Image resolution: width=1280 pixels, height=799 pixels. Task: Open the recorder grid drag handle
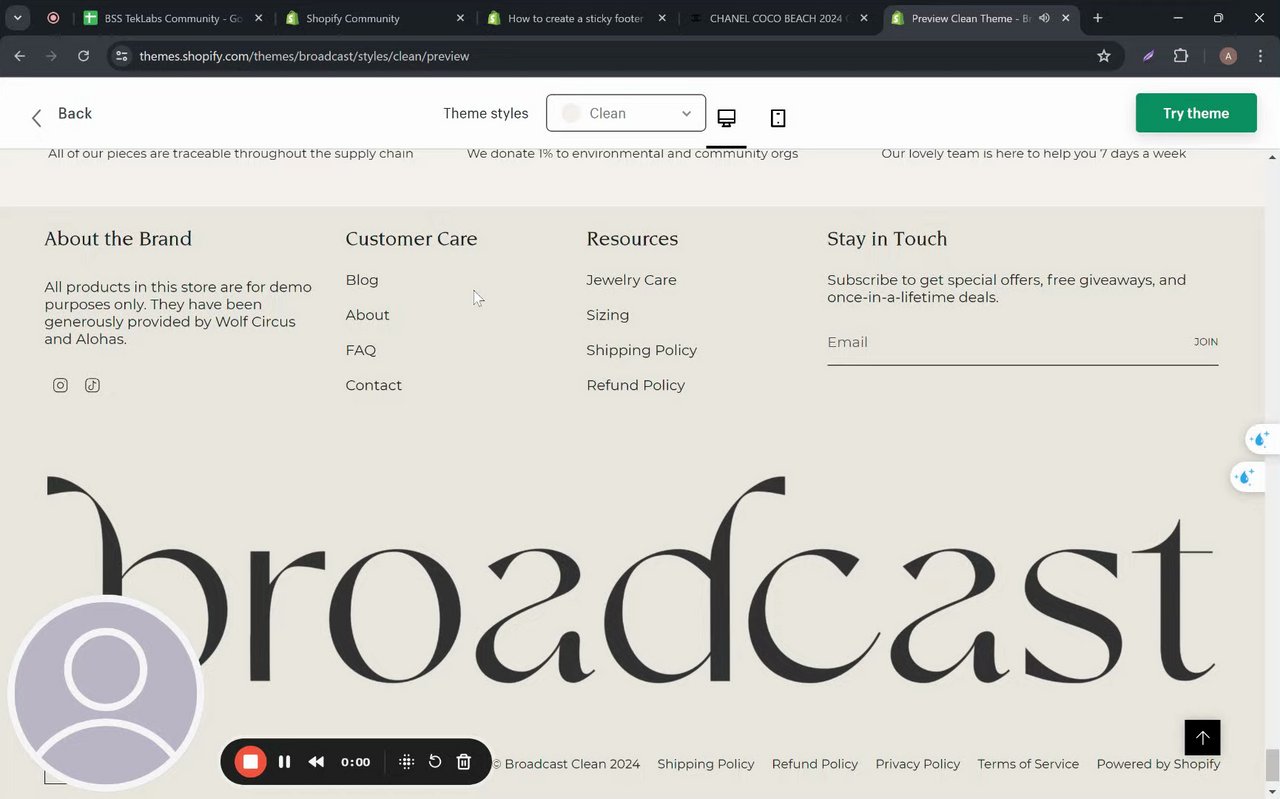pos(406,762)
